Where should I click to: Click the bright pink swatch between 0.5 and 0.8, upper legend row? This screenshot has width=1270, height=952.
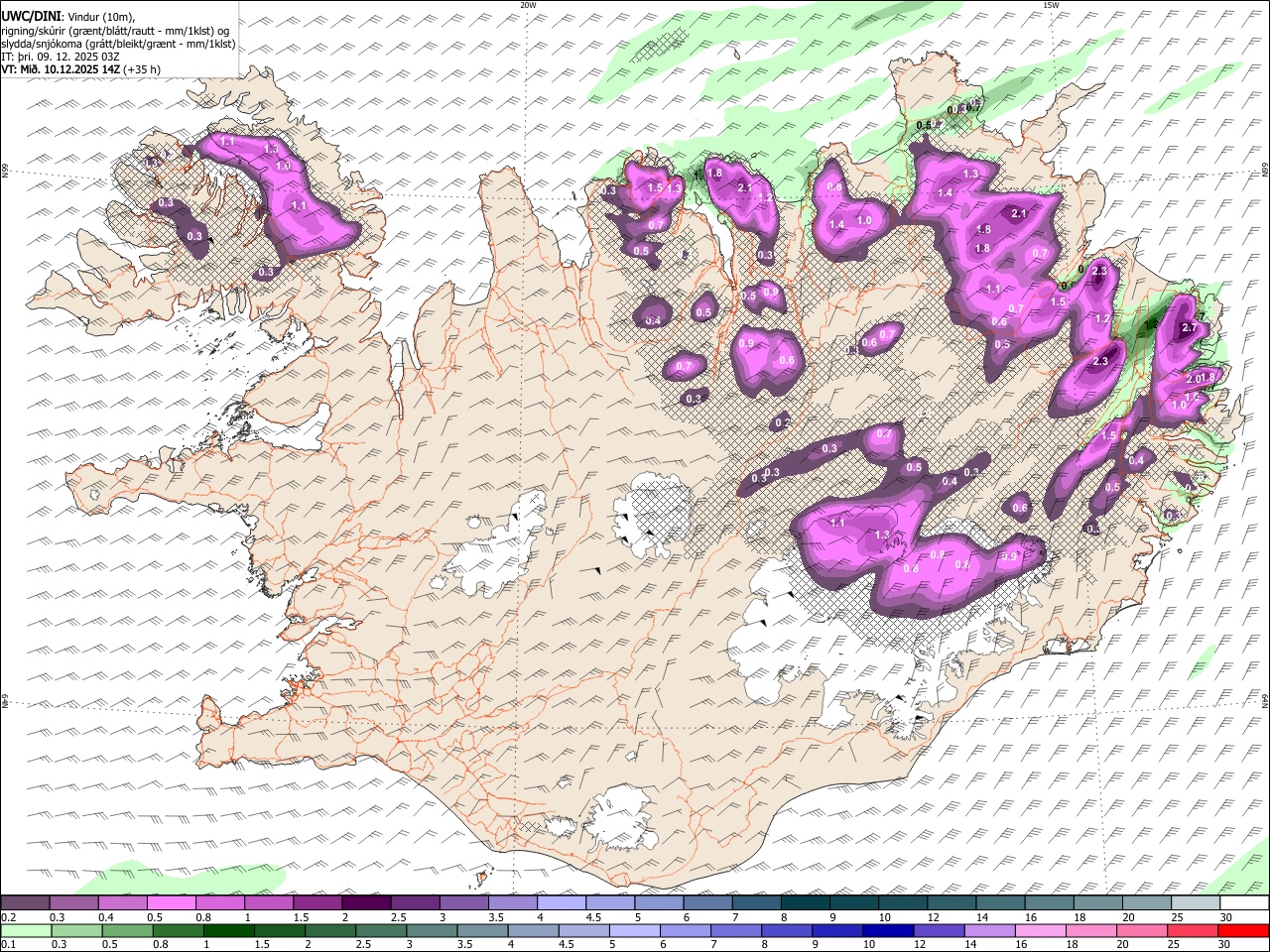point(171,902)
